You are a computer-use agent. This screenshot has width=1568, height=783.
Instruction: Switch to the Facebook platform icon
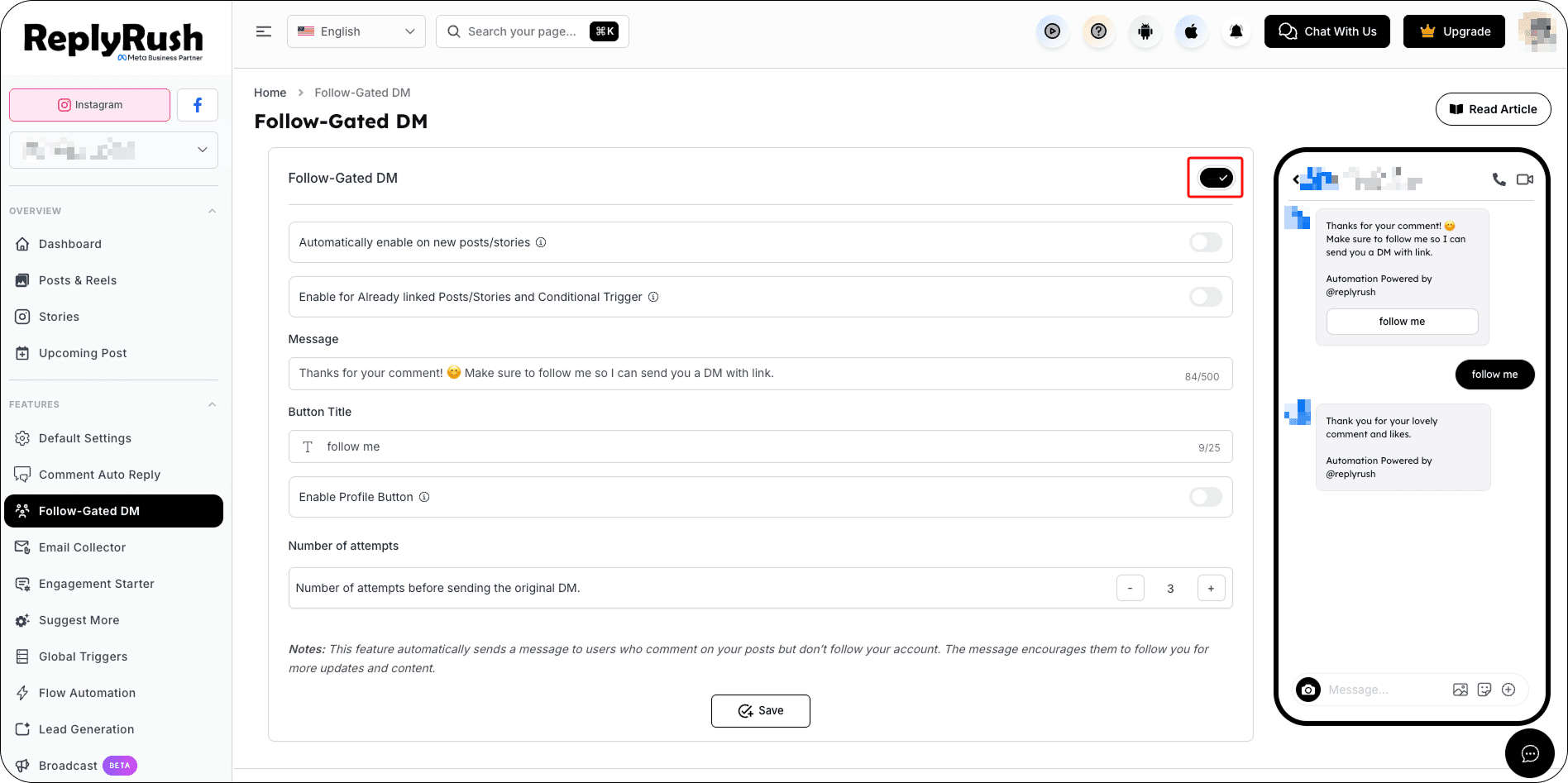198,105
